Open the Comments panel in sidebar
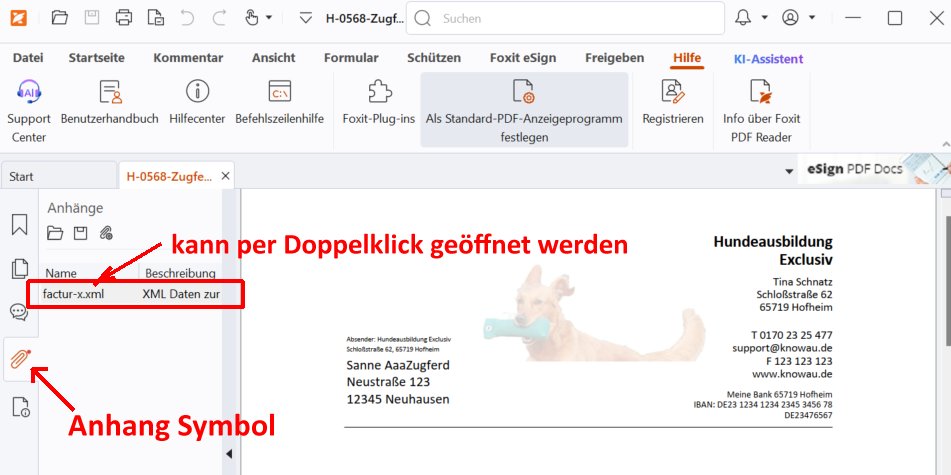The width and height of the screenshot is (951, 475). pos(19,312)
